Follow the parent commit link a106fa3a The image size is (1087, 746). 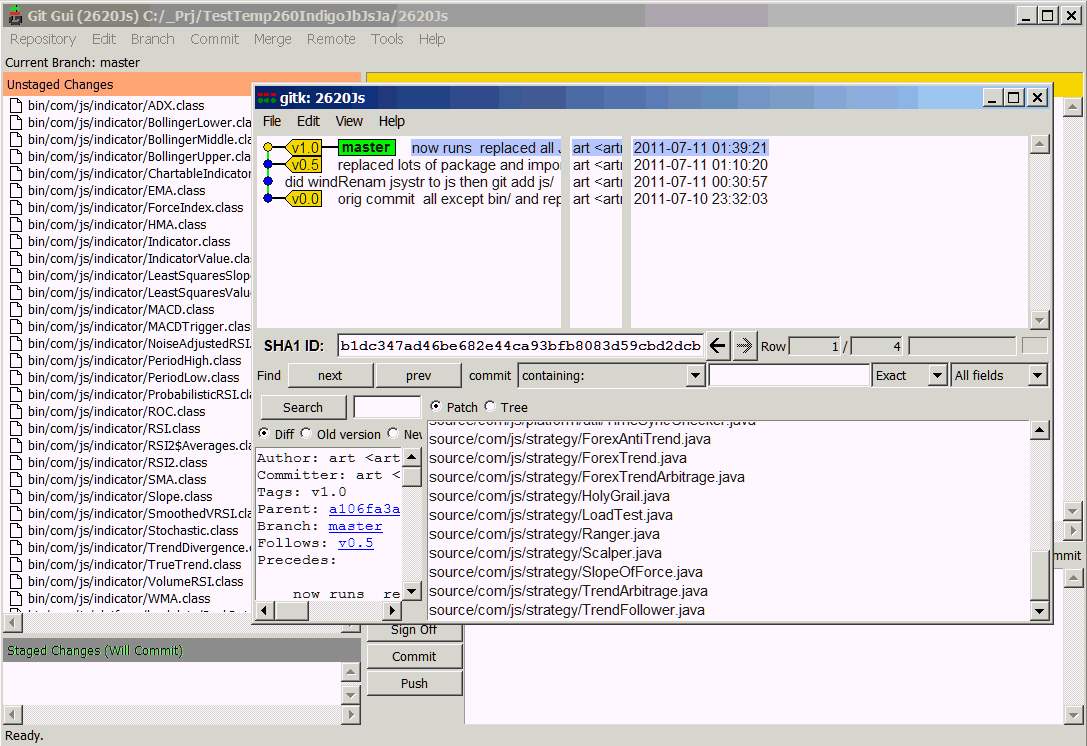coord(364,509)
